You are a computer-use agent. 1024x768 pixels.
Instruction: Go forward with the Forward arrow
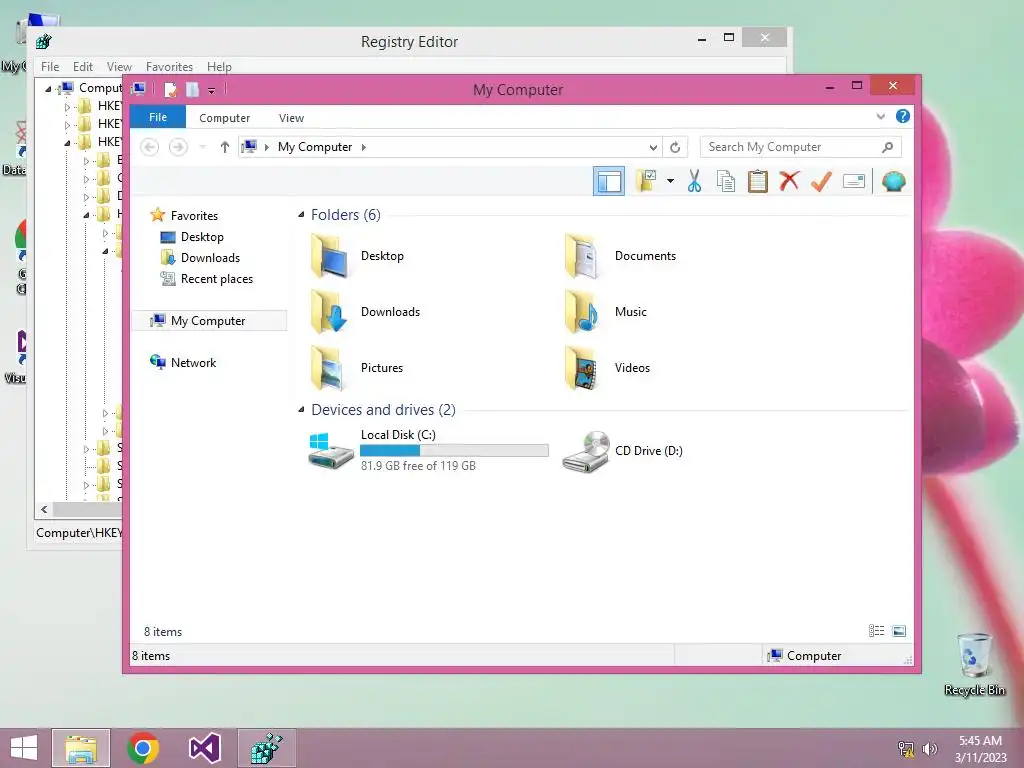point(178,147)
